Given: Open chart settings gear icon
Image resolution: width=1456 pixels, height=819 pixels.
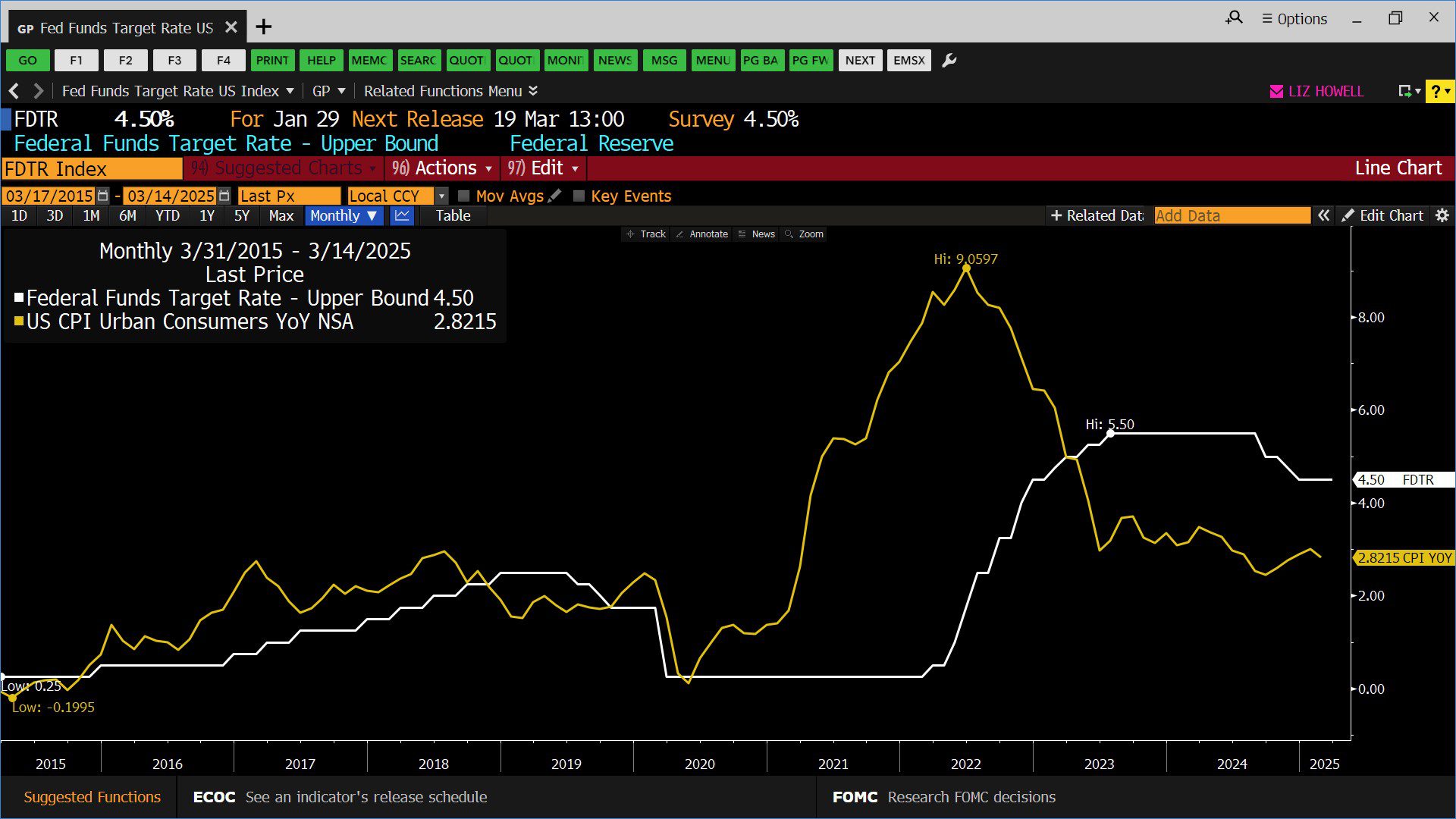Looking at the screenshot, I should coord(1442,216).
